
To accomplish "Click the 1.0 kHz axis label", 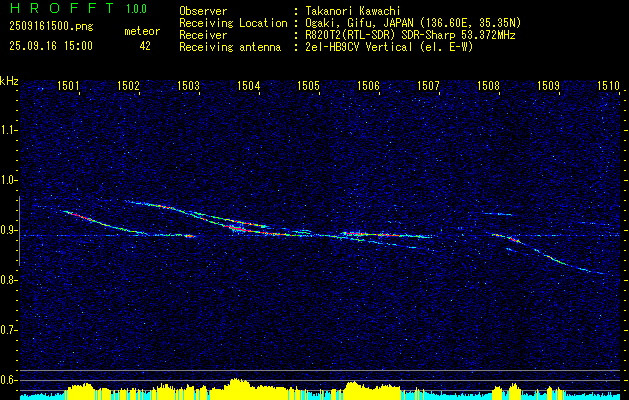I will coord(8,181).
